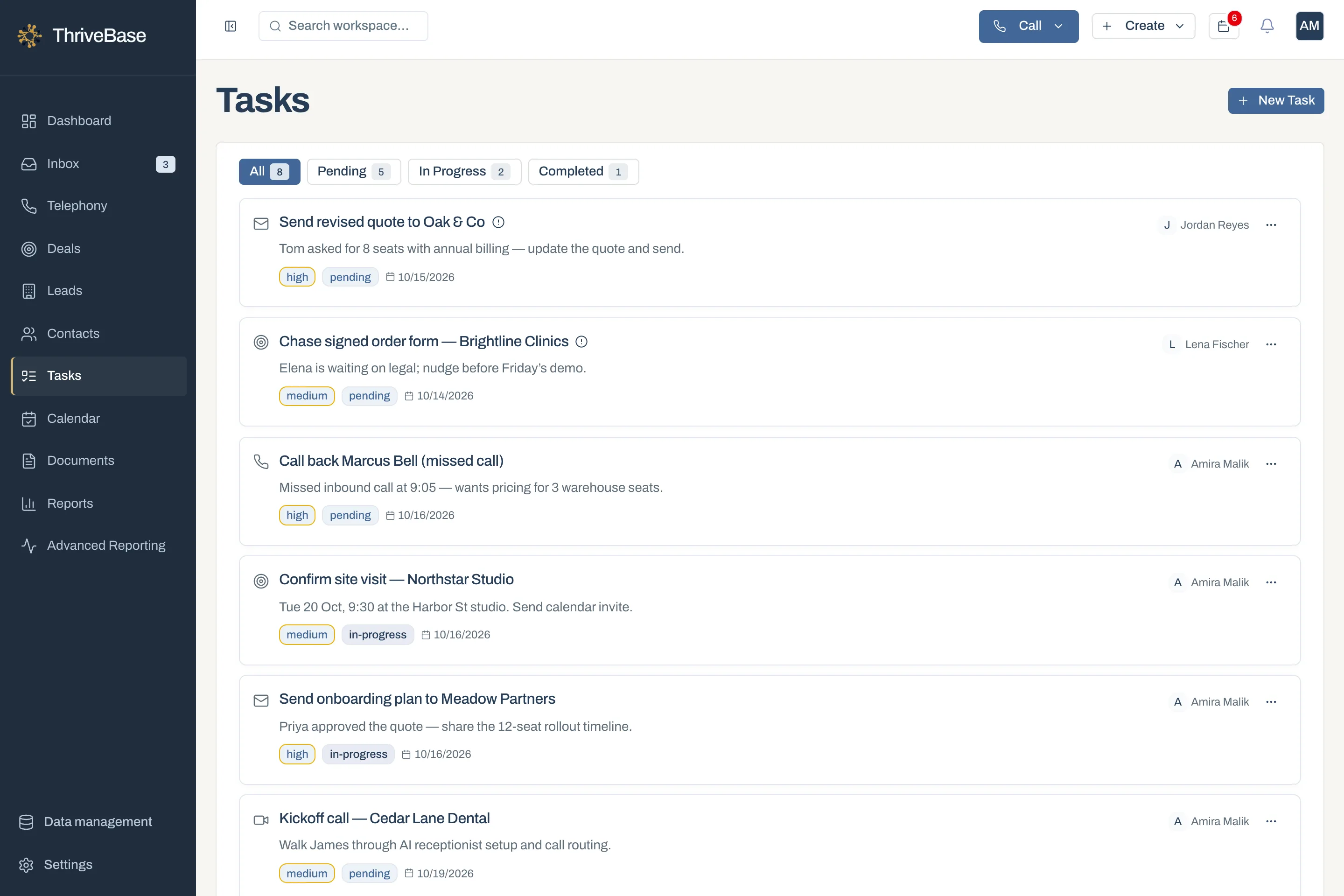Open more options for Brightline Clinics task
The height and width of the screenshot is (896, 1344).
pyautogui.click(x=1271, y=344)
